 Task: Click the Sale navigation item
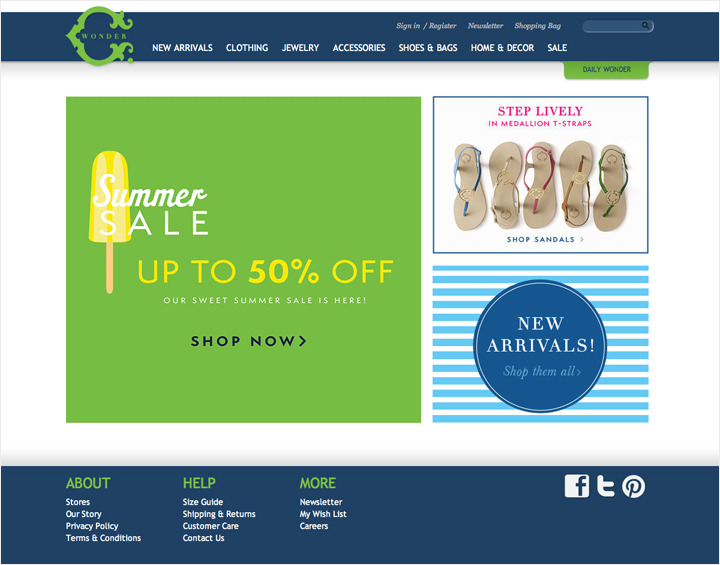pos(557,48)
